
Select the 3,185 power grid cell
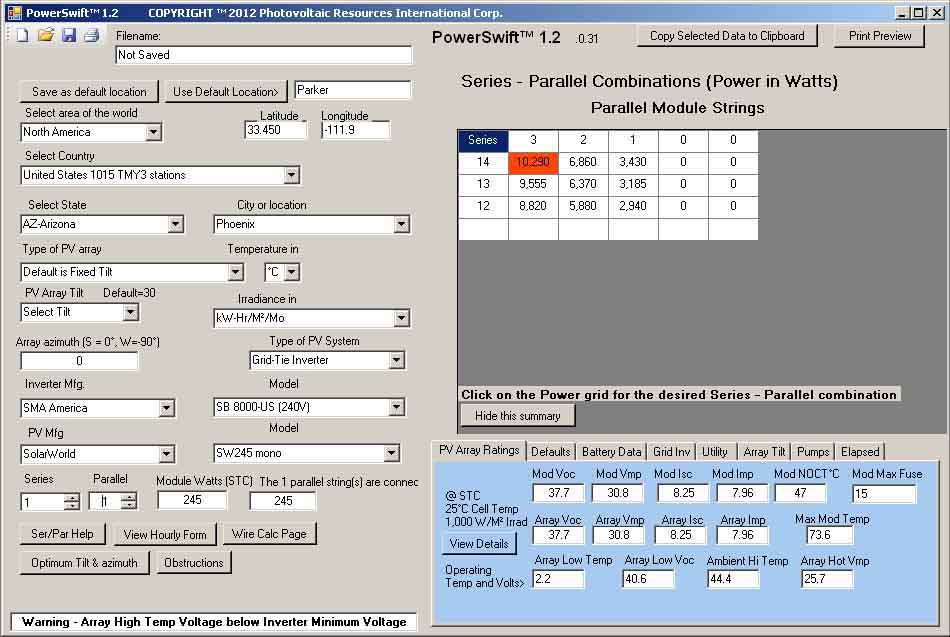(633, 184)
